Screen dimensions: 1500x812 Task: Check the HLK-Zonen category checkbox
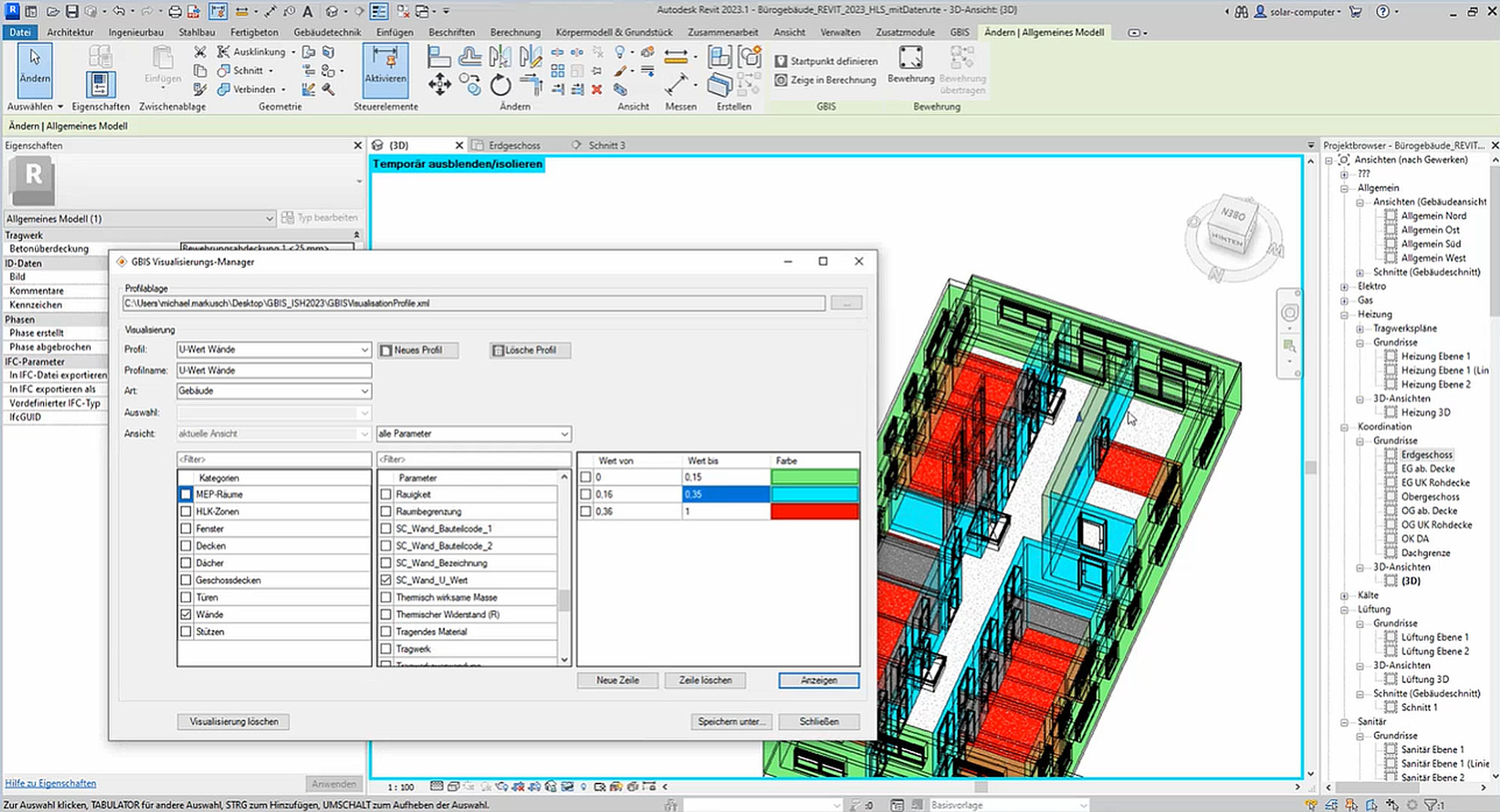pos(185,511)
